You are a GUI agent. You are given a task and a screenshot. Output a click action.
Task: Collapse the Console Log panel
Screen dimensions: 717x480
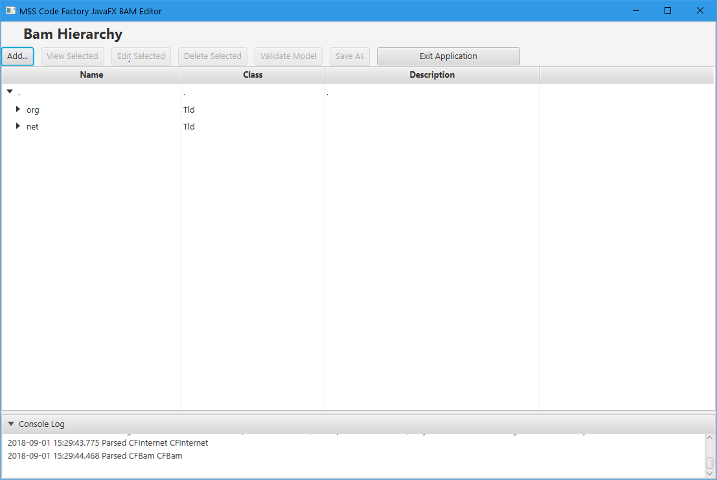tap(10, 424)
